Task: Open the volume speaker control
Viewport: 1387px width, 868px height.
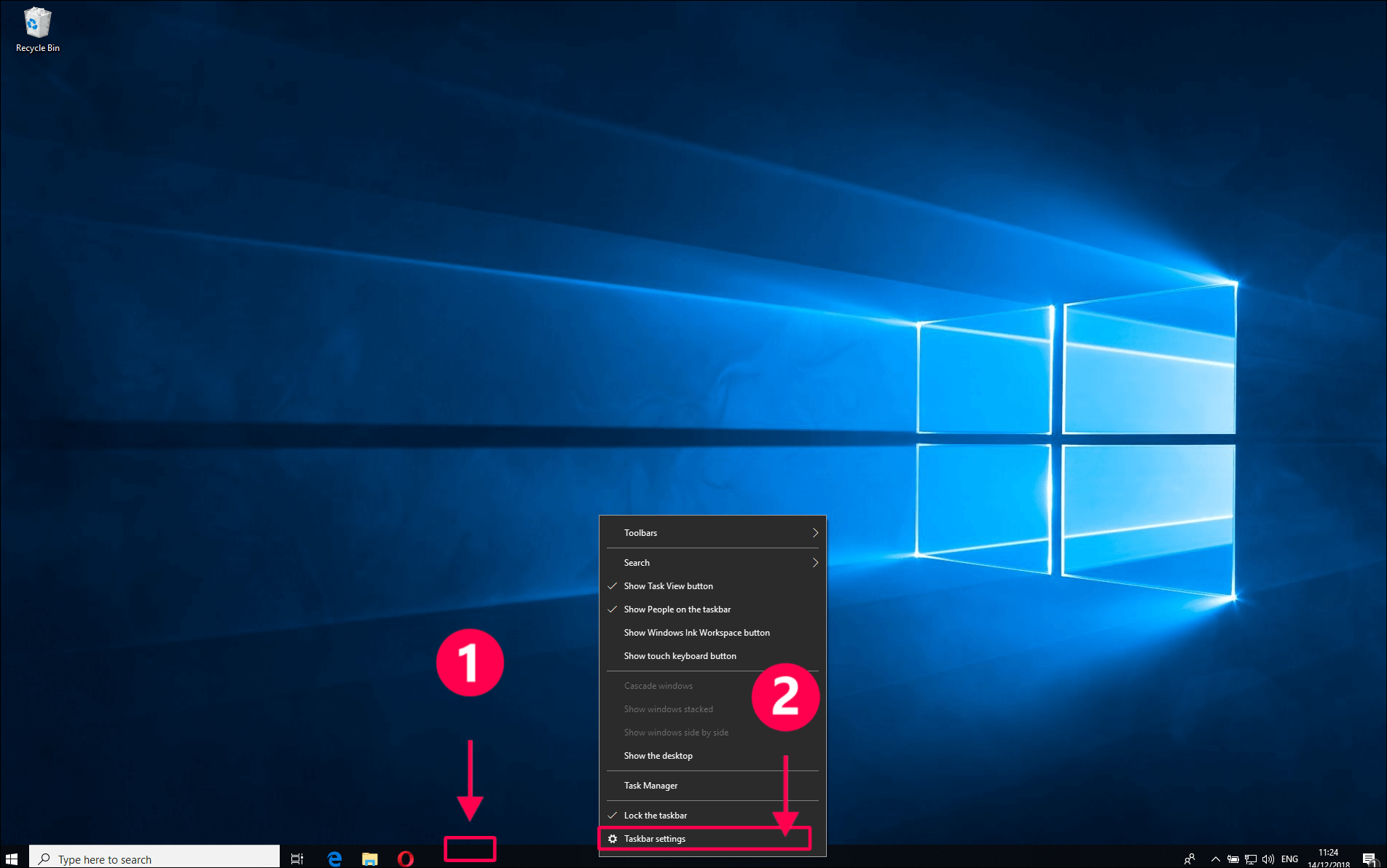Action: point(1268,859)
